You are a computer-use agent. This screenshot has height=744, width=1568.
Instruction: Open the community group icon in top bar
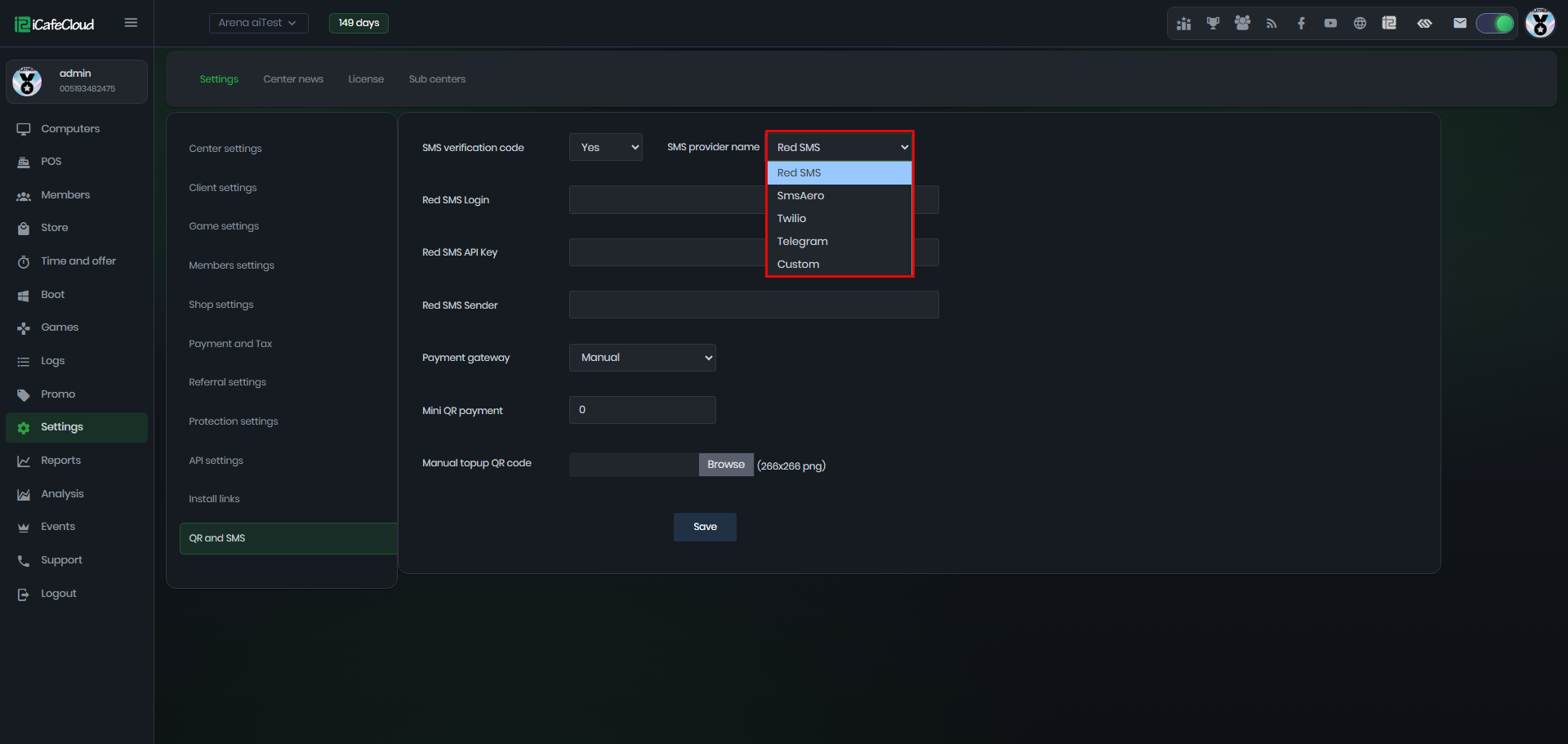click(1242, 24)
